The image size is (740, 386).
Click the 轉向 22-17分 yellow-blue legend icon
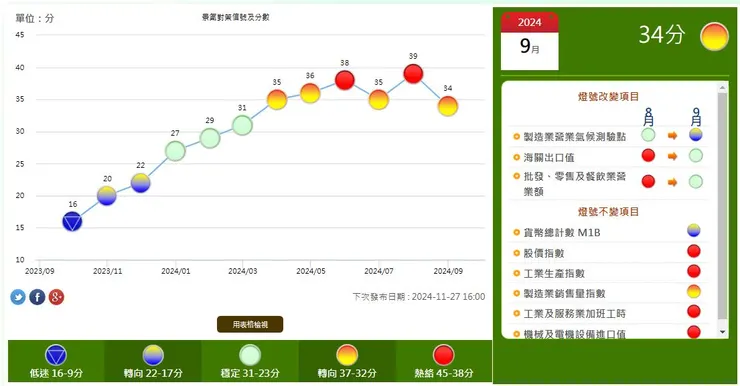tap(153, 355)
